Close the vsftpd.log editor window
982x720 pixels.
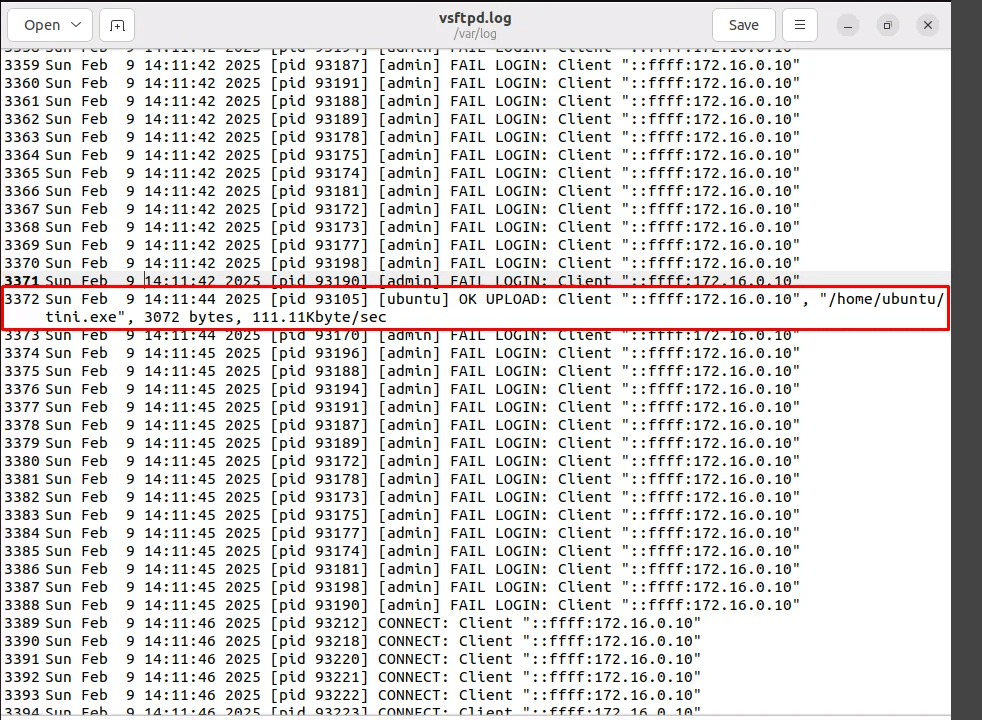pos(927,25)
